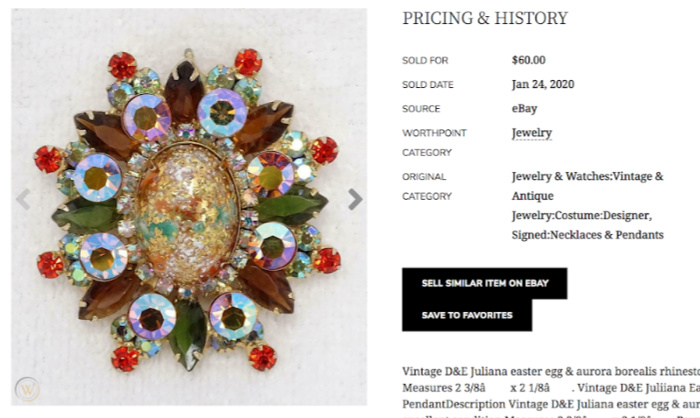This screenshot has height=418, width=700.
Task: Select the $60.00 sold price
Action: point(529,60)
